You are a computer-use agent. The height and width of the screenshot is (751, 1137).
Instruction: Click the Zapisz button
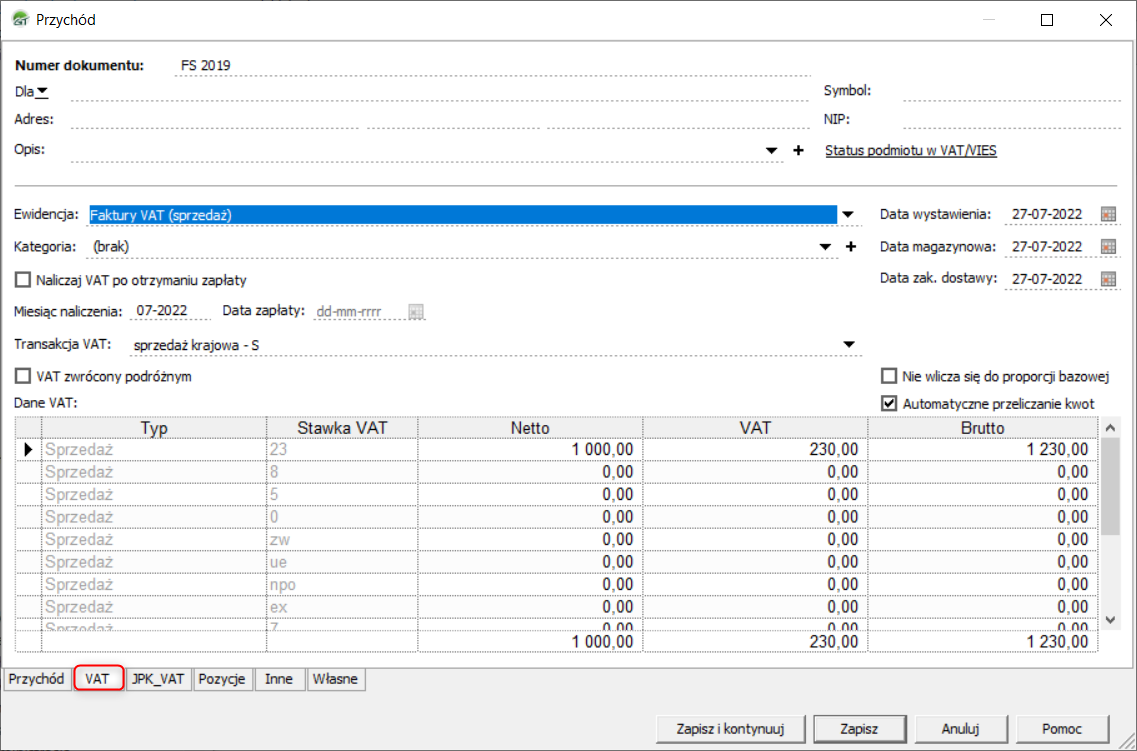click(x=859, y=729)
